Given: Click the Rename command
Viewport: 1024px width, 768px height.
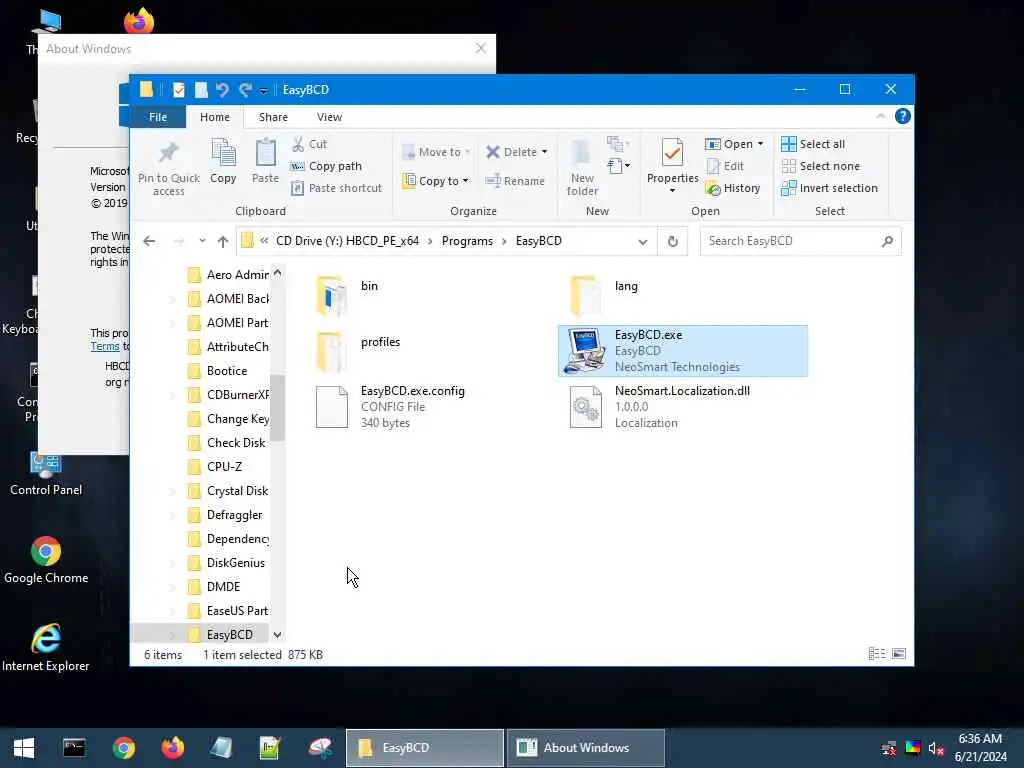Looking at the screenshot, I should pos(515,181).
